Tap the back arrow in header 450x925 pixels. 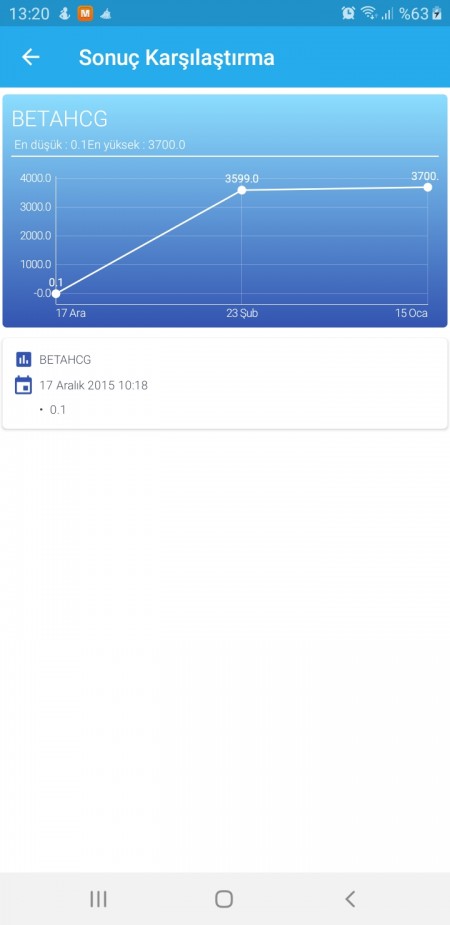click(30, 57)
